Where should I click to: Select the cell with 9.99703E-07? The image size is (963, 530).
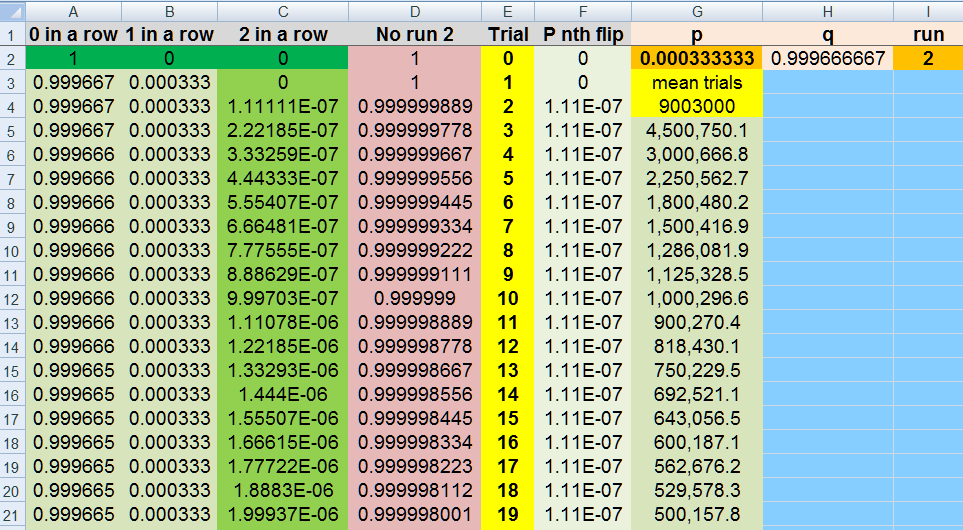[x=283, y=298]
